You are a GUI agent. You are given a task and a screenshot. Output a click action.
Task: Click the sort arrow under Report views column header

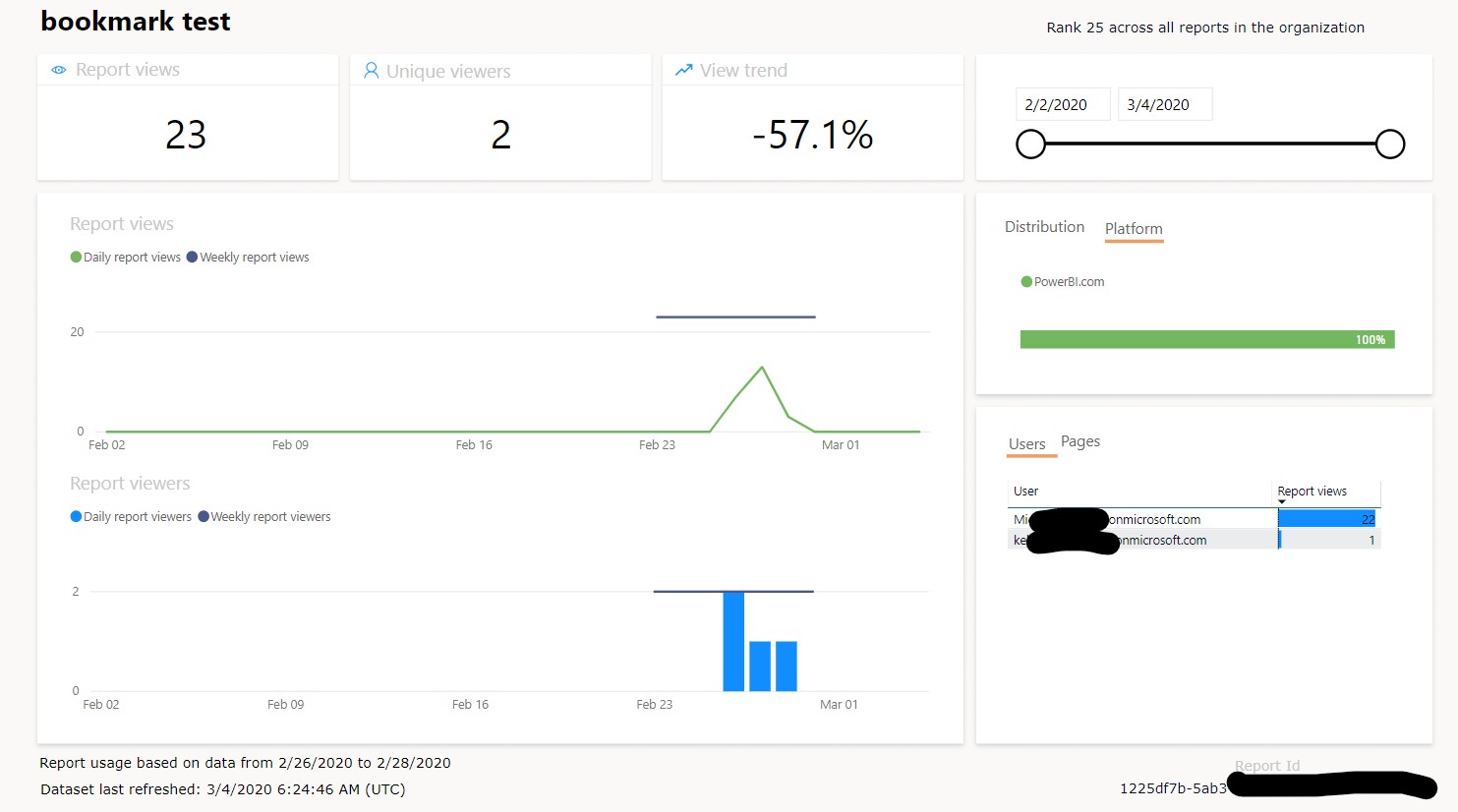[1282, 502]
